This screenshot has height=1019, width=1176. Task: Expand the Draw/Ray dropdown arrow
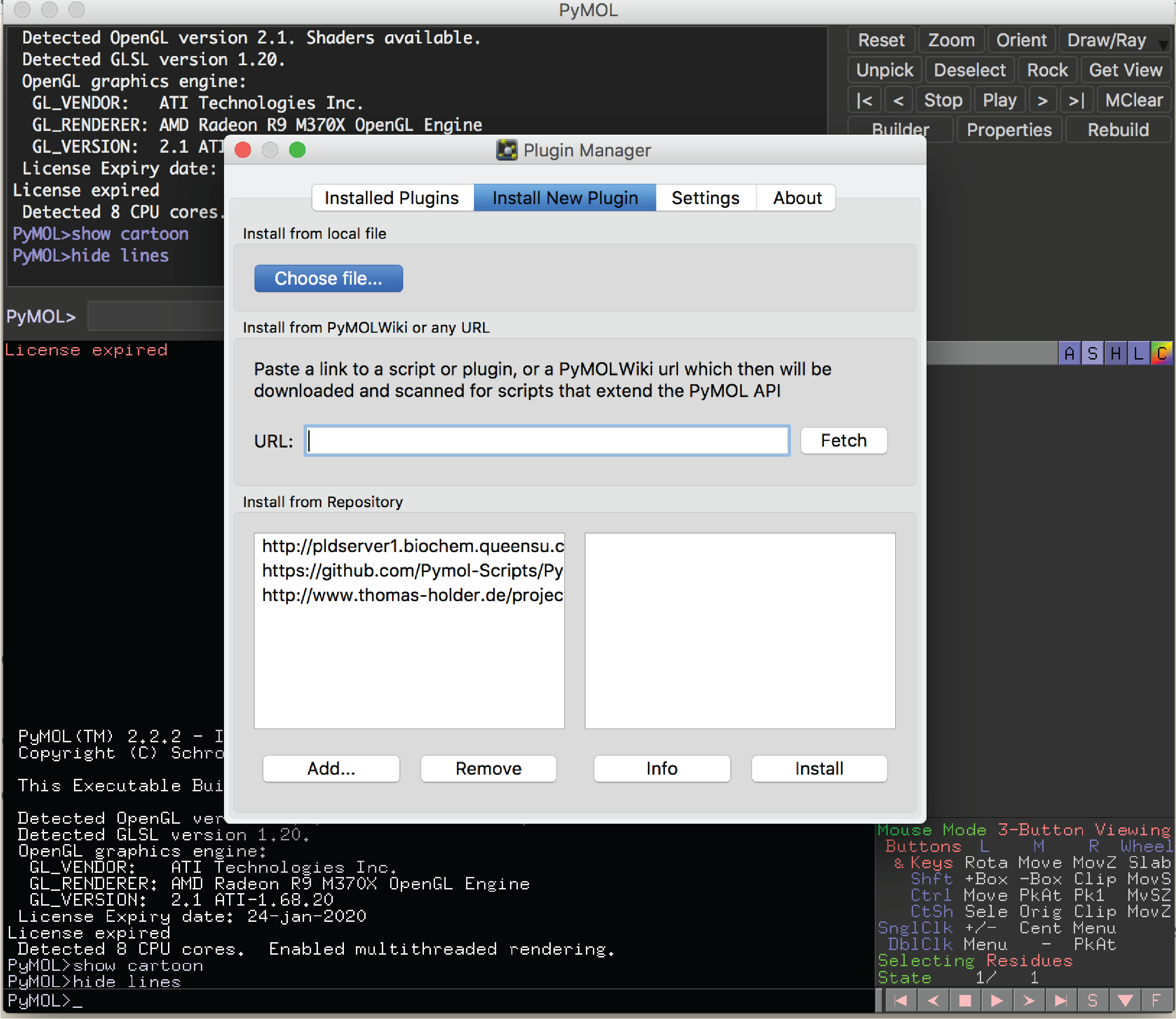[1164, 44]
